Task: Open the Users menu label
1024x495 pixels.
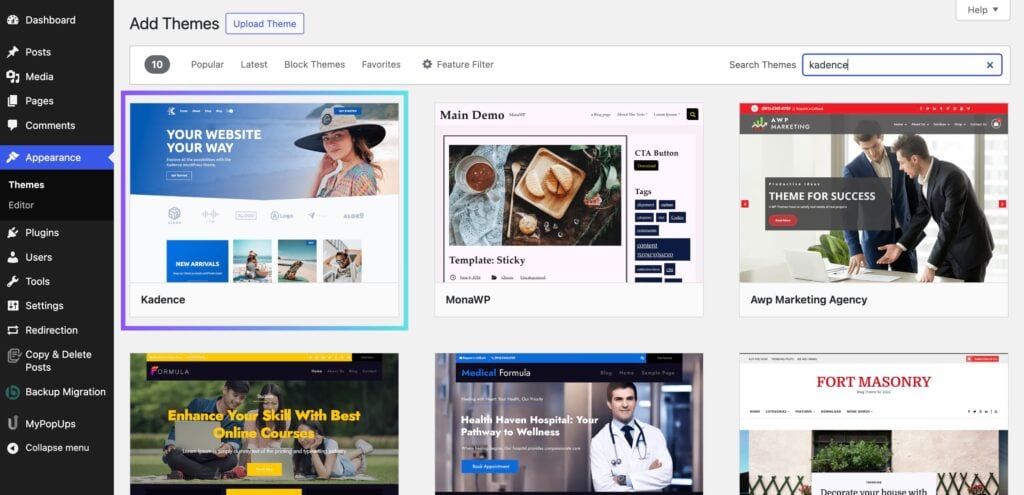Action: pyautogui.click(x=39, y=257)
